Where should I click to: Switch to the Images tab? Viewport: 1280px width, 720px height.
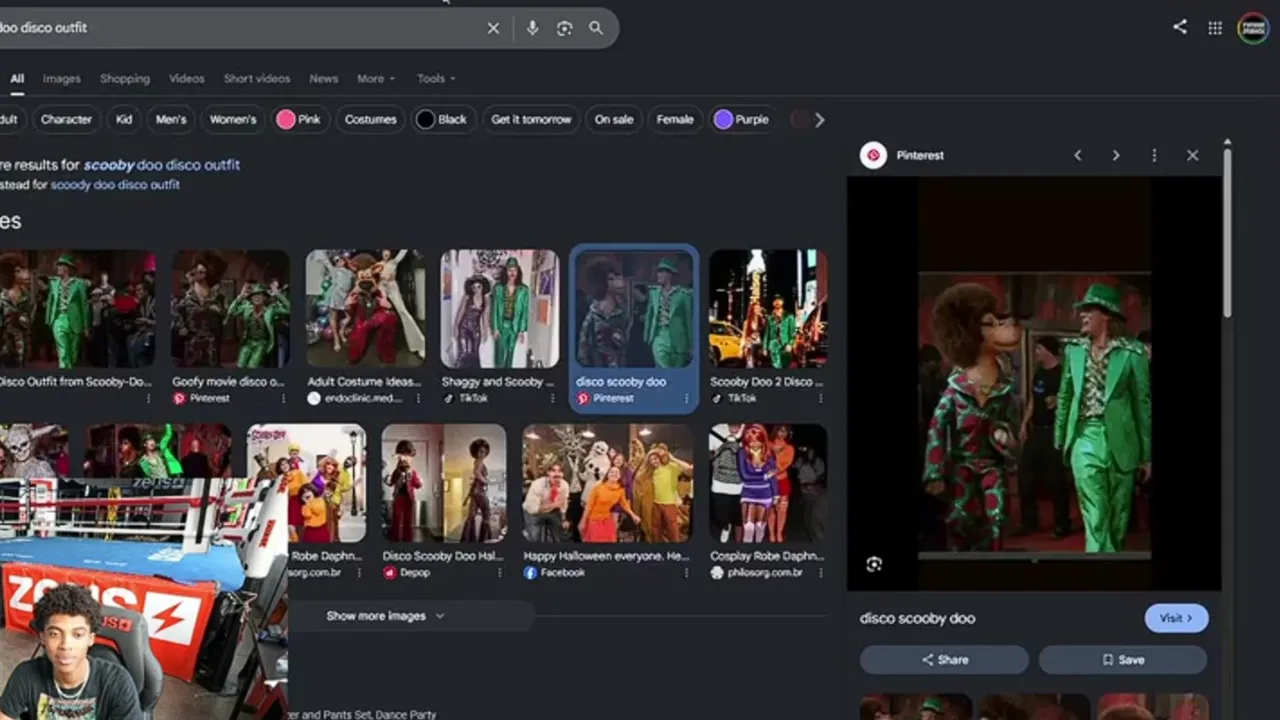tap(61, 79)
